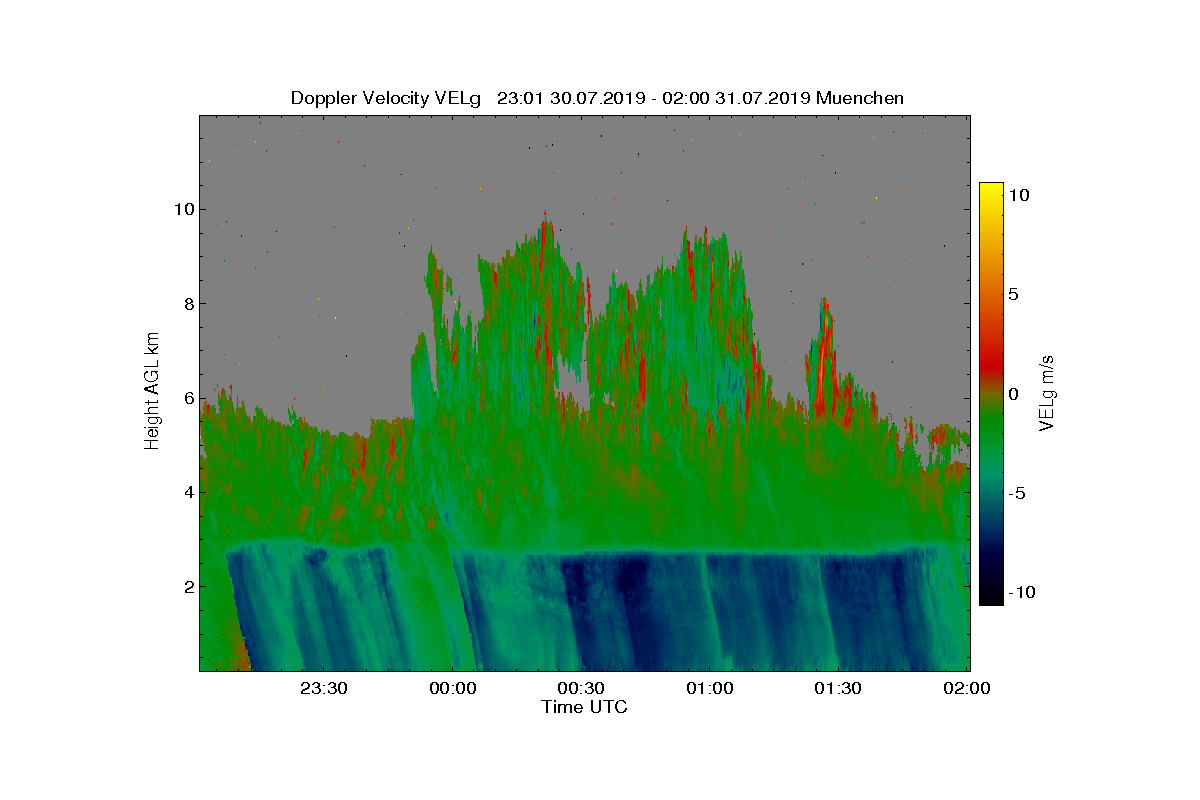This screenshot has width=1200, height=800.
Task: Click the height tick label 2
Action: [x=187, y=586]
